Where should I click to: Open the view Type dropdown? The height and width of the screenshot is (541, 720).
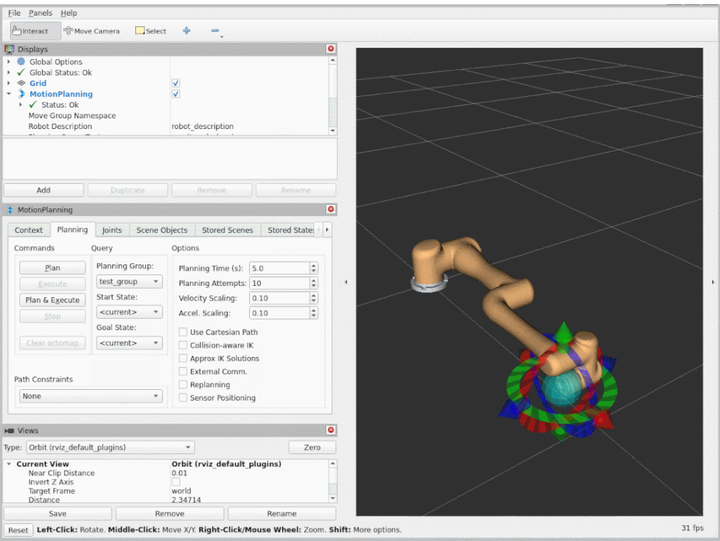[110, 447]
